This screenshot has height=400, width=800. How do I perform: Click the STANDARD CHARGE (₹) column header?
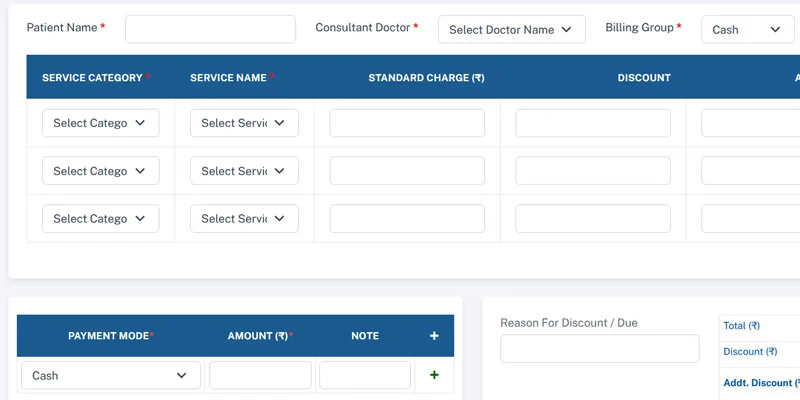click(426, 78)
